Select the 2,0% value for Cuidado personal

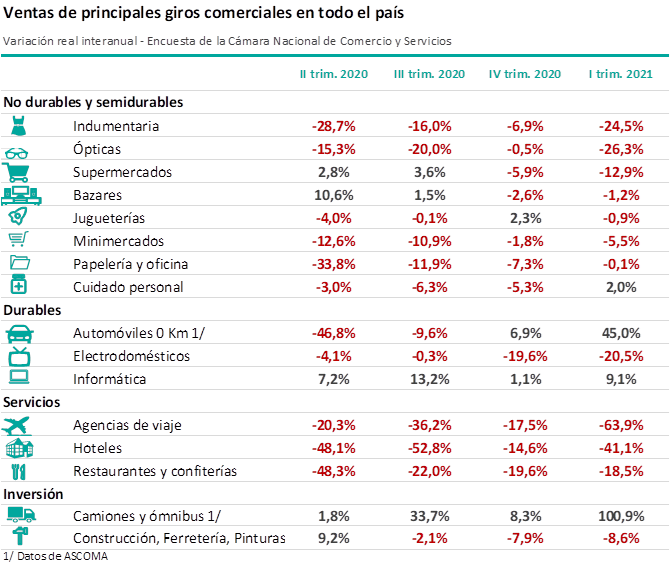pyautogui.click(x=621, y=288)
